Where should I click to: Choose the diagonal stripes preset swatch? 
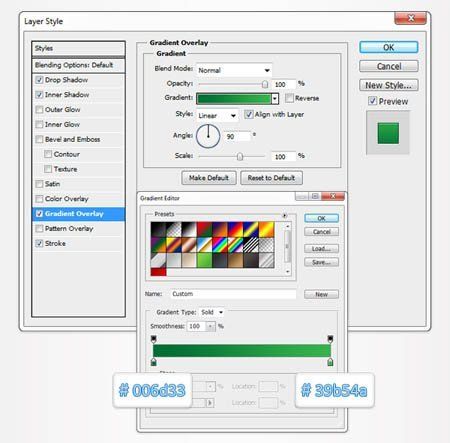(251, 245)
